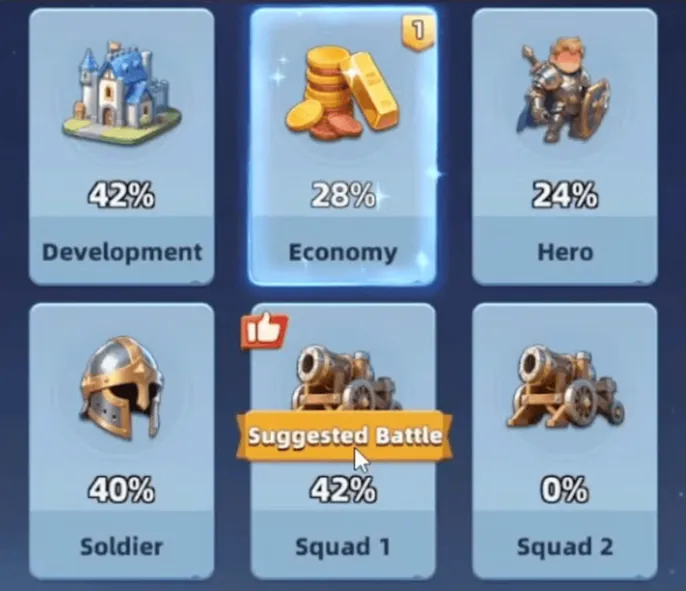Click the gold coins Economy icon
Image resolution: width=686 pixels, height=591 pixels.
click(342, 94)
